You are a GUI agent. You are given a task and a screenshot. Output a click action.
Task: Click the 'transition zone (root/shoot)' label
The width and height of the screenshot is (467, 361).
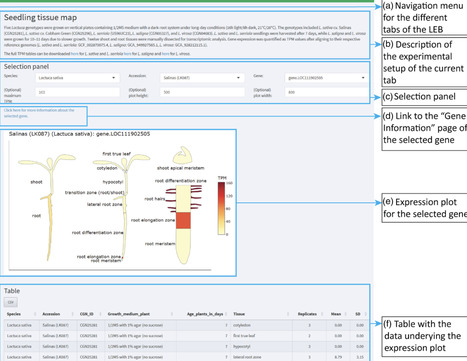[94, 193]
